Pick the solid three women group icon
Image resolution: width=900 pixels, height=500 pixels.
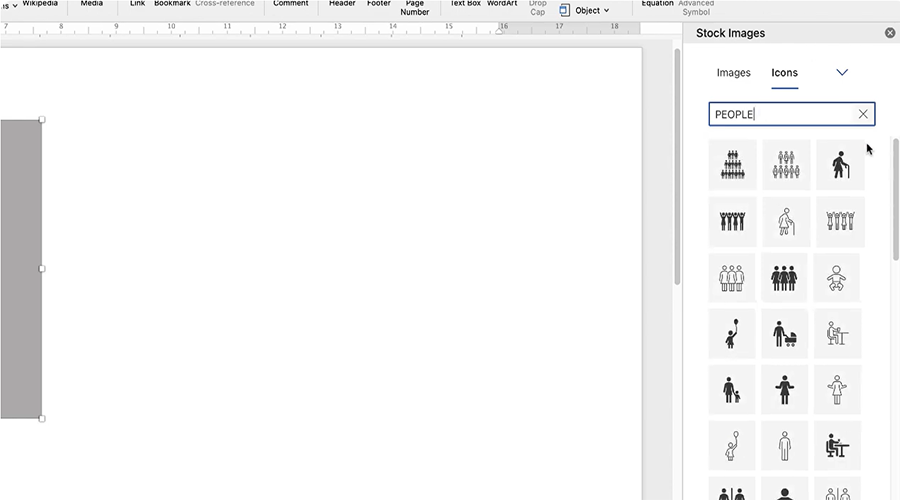tap(785, 277)
